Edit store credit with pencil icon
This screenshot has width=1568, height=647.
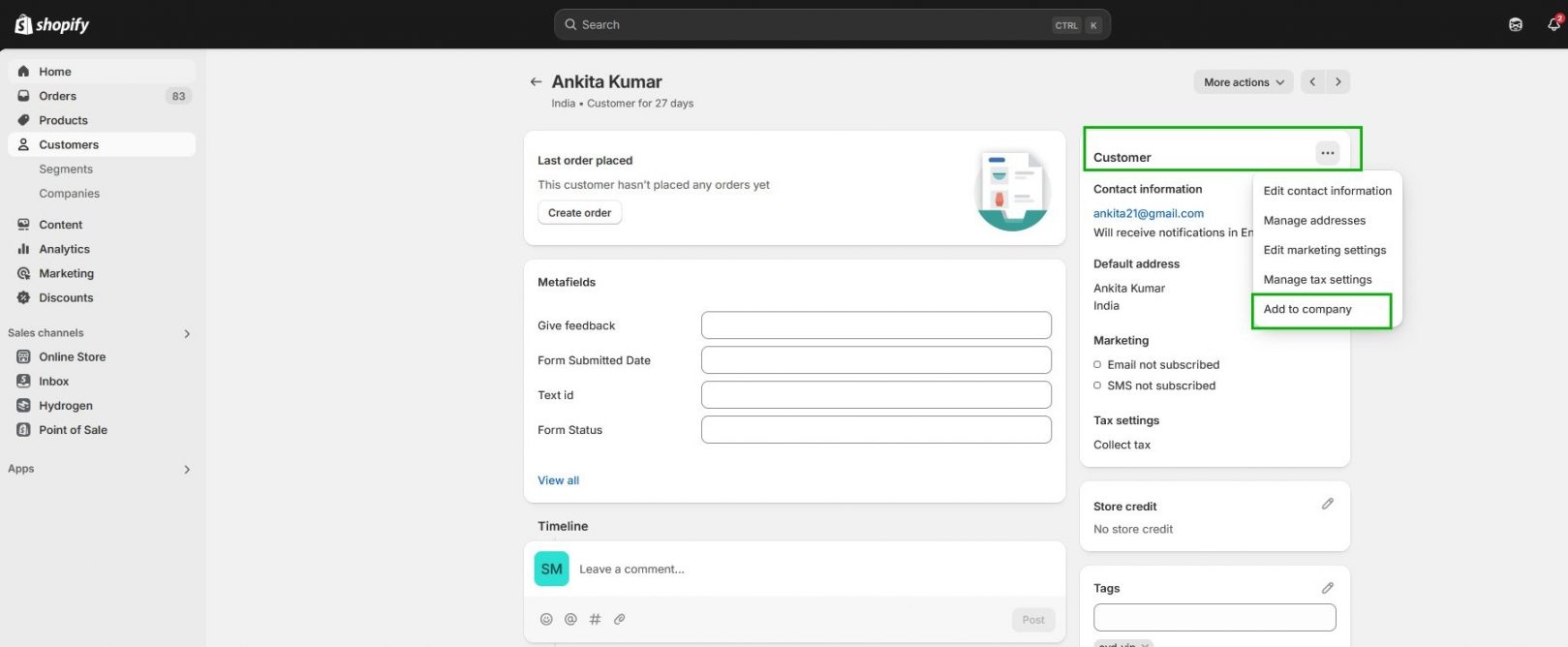tap(1327, 504)
